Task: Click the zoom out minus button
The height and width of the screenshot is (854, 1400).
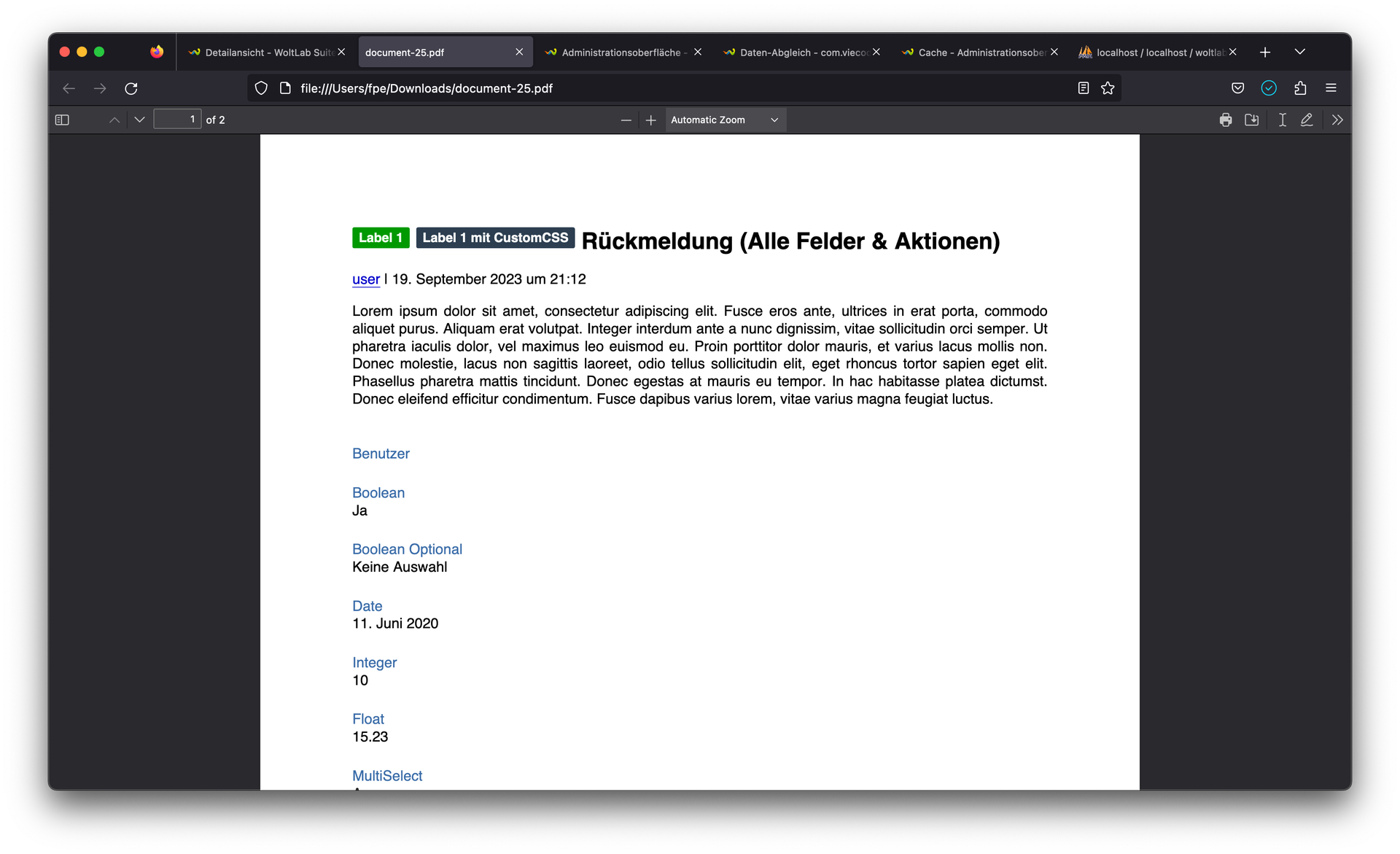Action: (x=626, y=120)
